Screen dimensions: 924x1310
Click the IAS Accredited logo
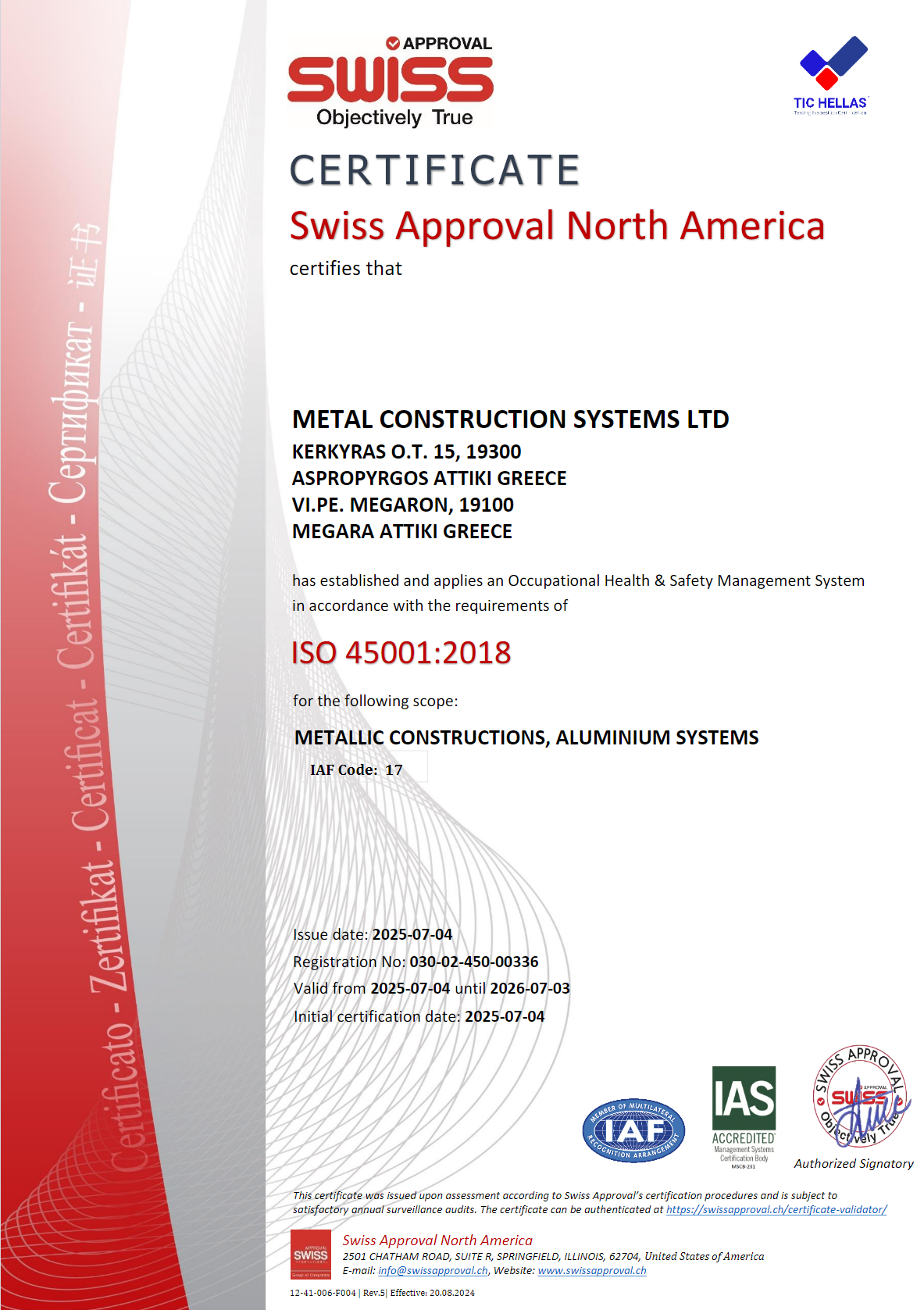(744, 1116)
